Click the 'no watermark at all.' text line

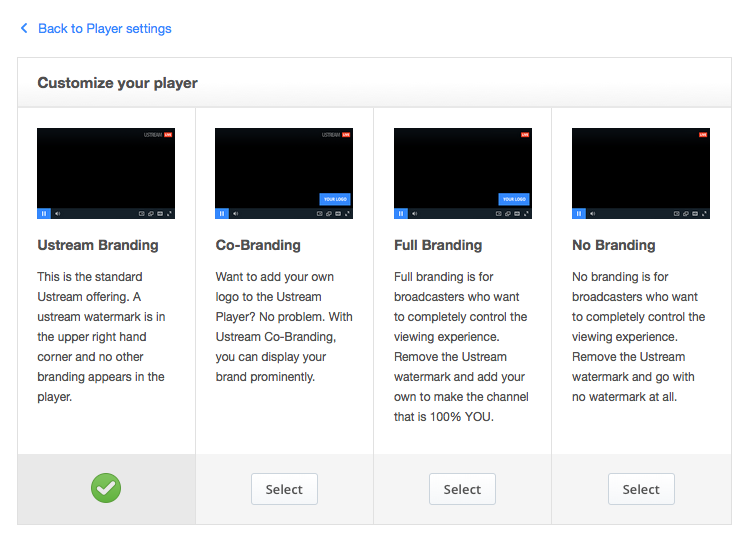pos(624,397)
